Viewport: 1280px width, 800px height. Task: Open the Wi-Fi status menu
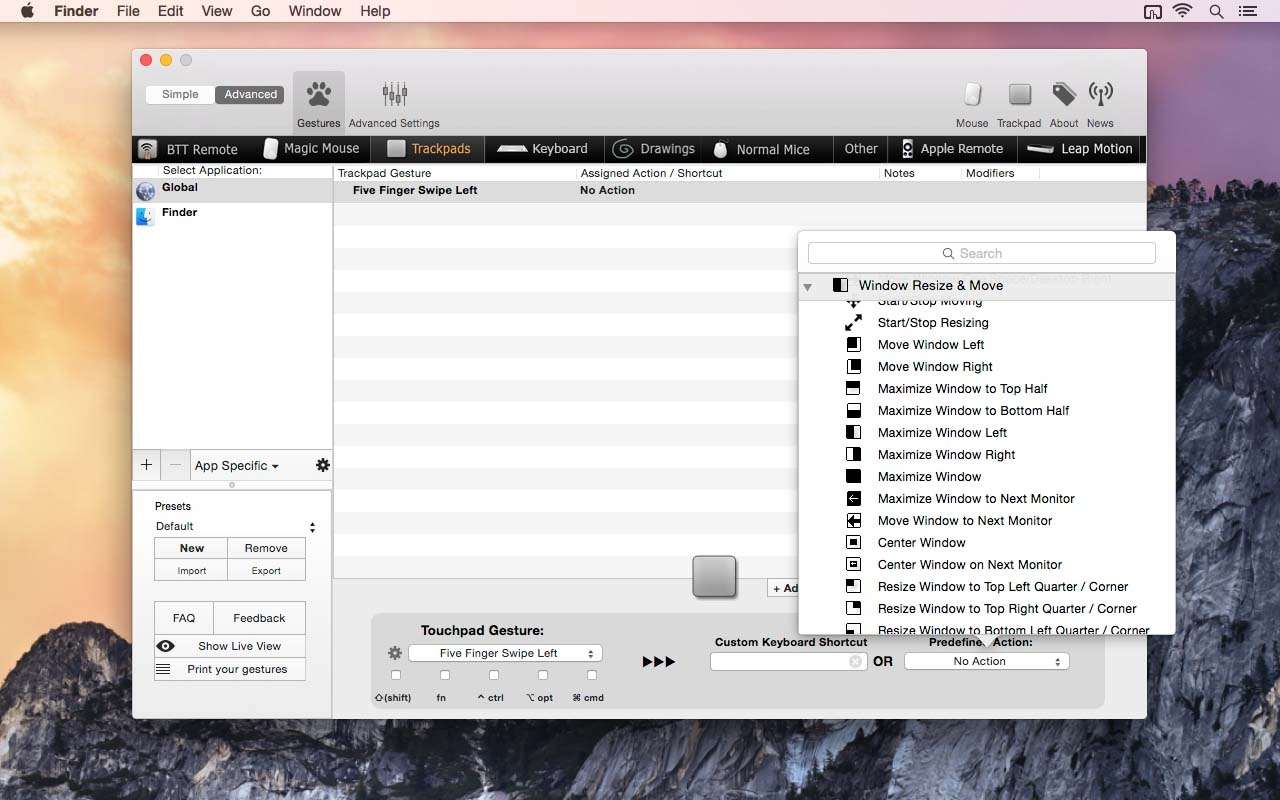pyautogui.click(x=1183, y=11)
